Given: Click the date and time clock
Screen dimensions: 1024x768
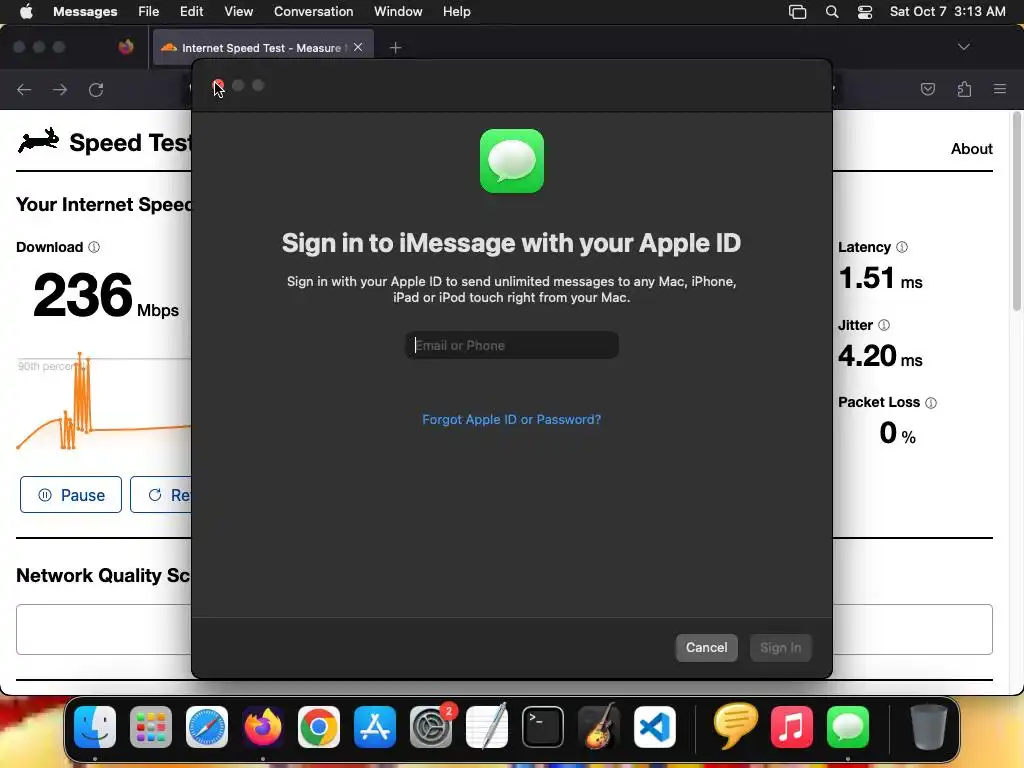Looking at the screenshot, I should pyautogui.click(x=947, y=11).
